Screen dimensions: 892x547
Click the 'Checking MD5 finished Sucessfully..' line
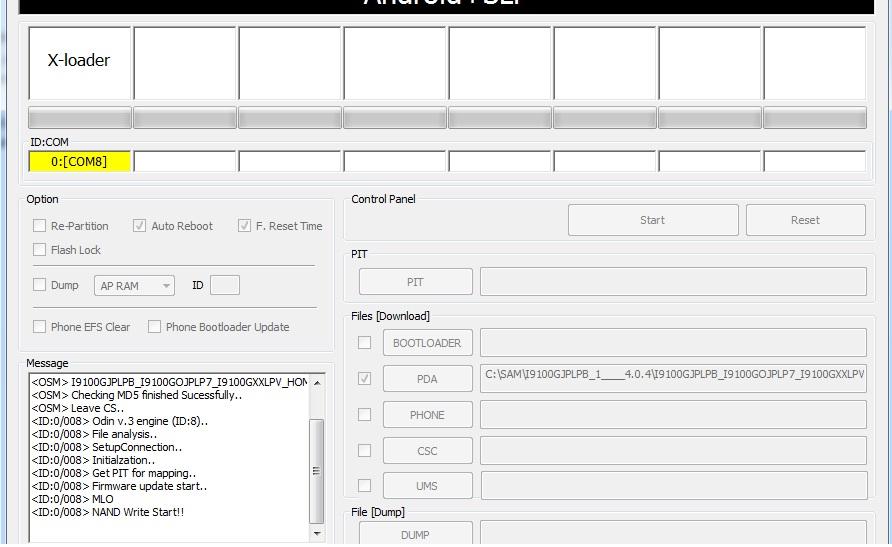(x=137, y=395)
